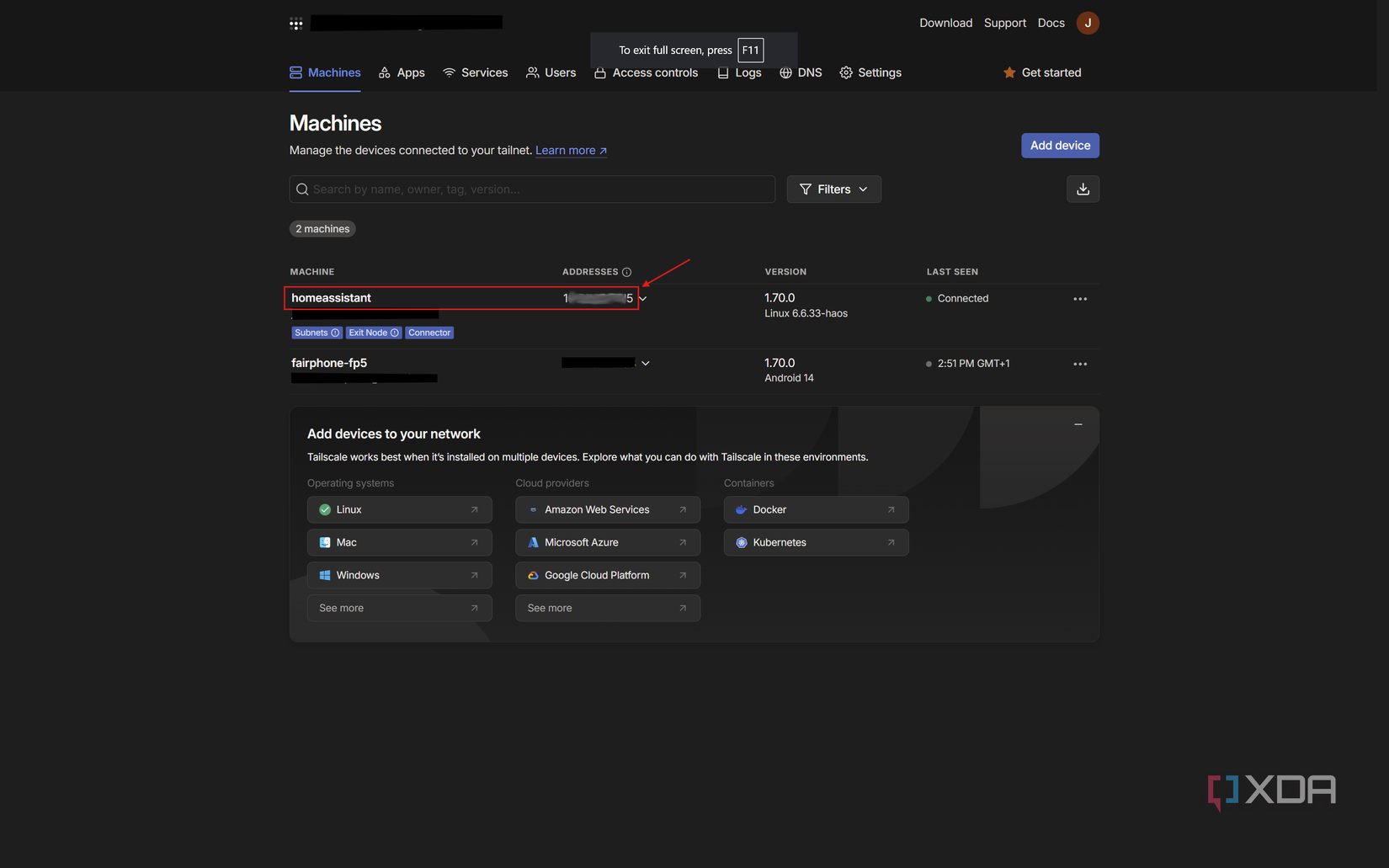
Task: Collapse the Add devices panel
Action: [1078, 424]
